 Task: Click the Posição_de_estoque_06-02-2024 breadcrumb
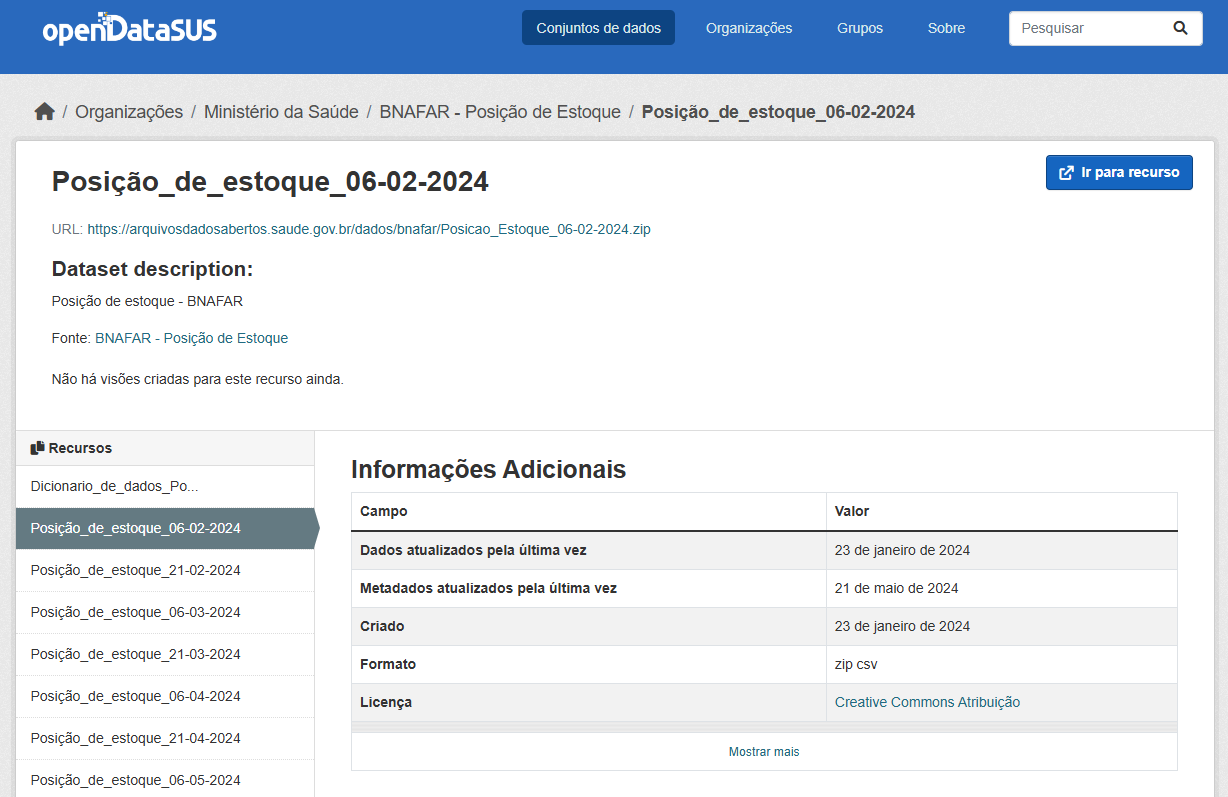(x=778, y=112)
